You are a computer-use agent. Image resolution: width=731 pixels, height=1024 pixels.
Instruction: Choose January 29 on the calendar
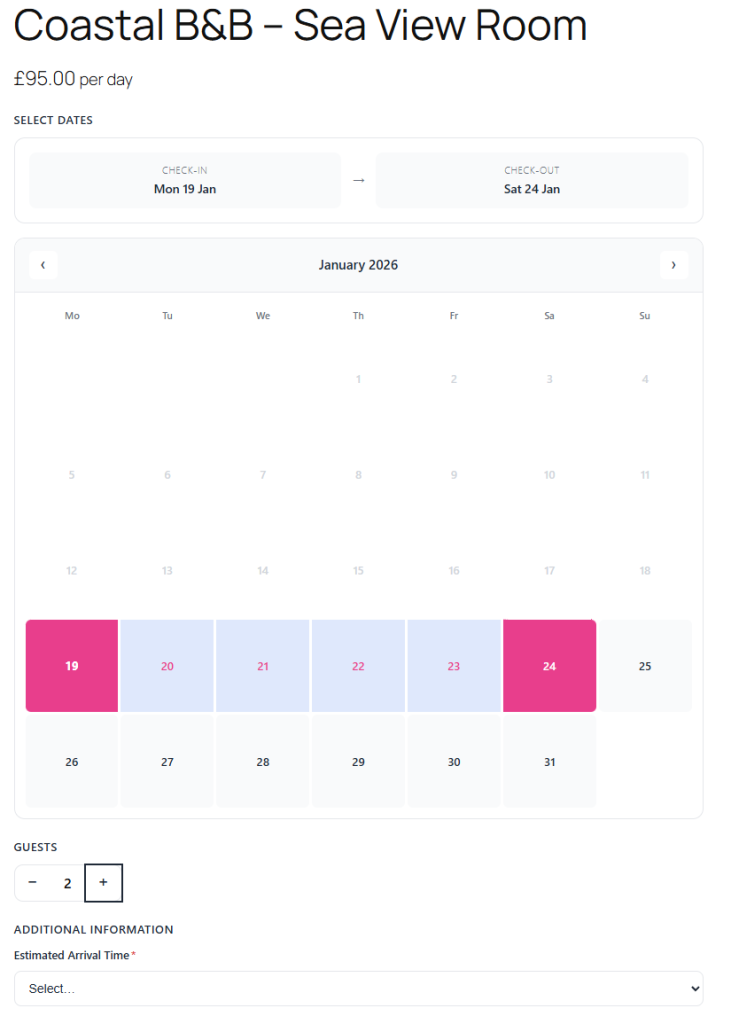(358, 762)
